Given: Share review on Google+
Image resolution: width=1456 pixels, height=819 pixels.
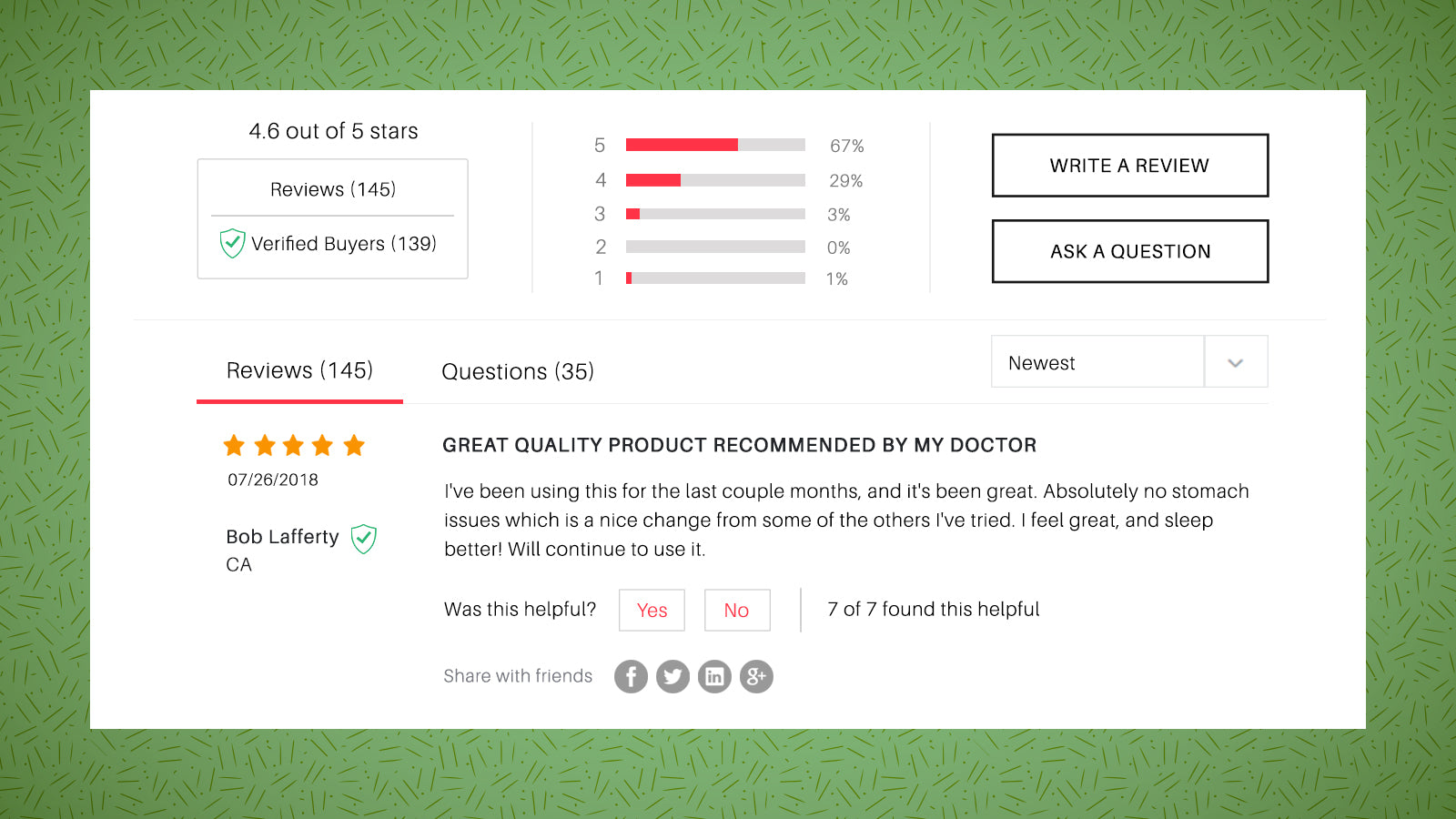Looking at the screenshot, I should click(x=756, y=676).
